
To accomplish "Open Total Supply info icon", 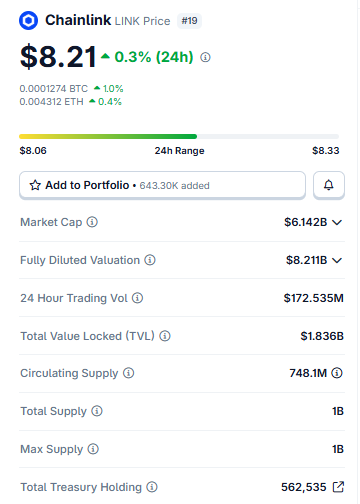I will [x=97, y=411].
